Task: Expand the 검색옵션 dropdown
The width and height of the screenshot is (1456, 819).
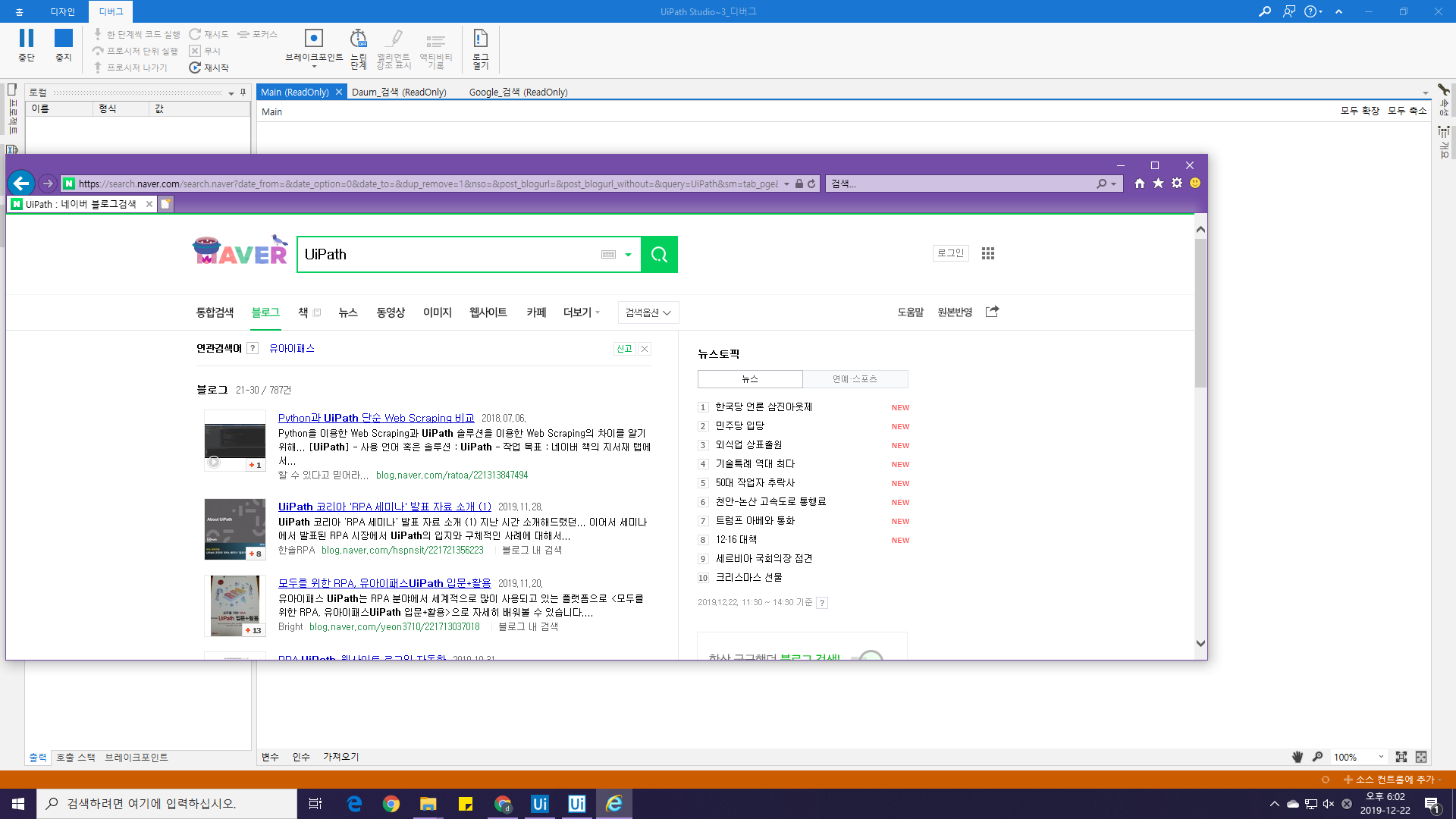Action: point(648,312)
